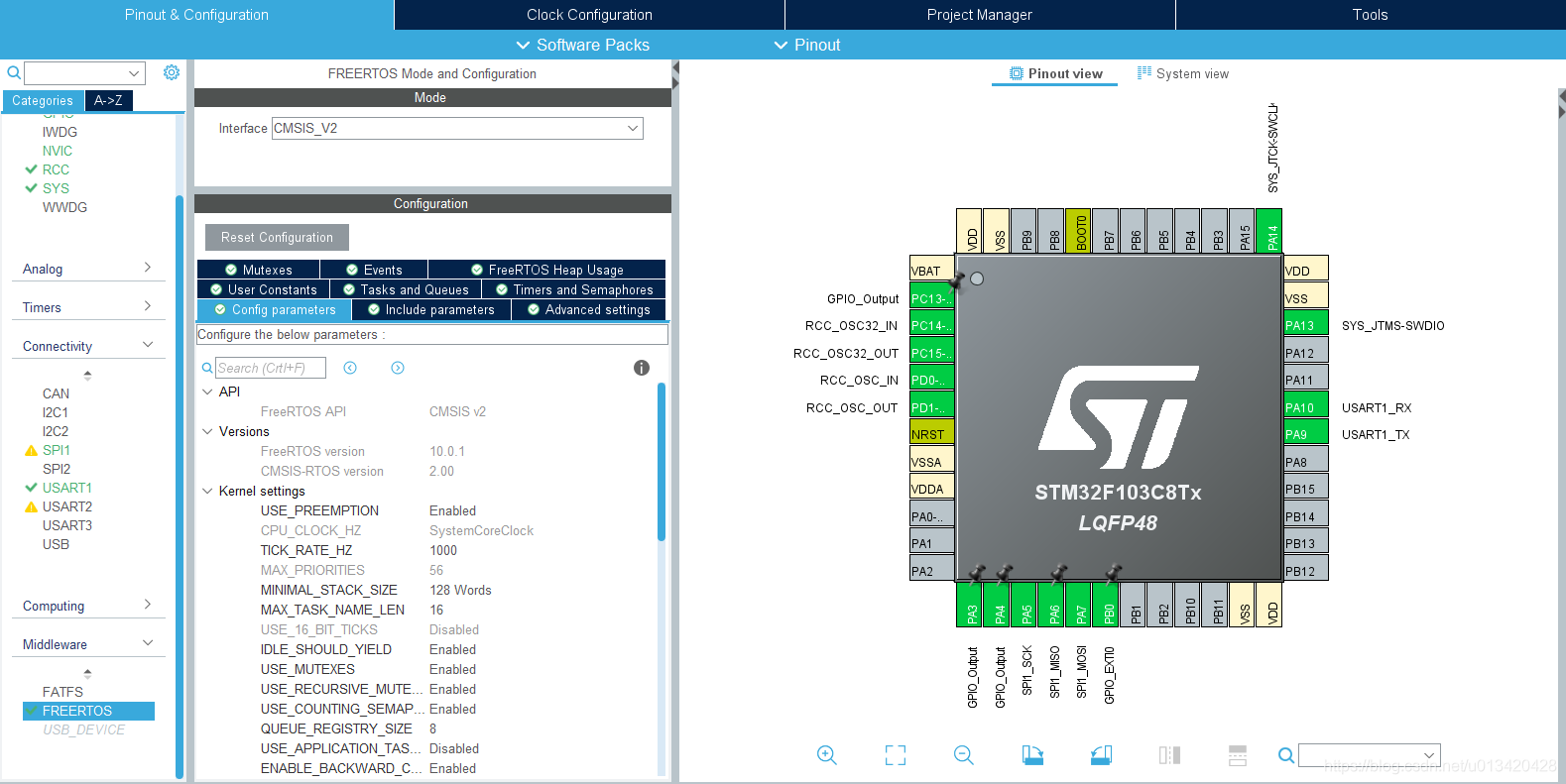
Task: Select USART1 in Connectivity list
Action: click(x=66, y=488)
